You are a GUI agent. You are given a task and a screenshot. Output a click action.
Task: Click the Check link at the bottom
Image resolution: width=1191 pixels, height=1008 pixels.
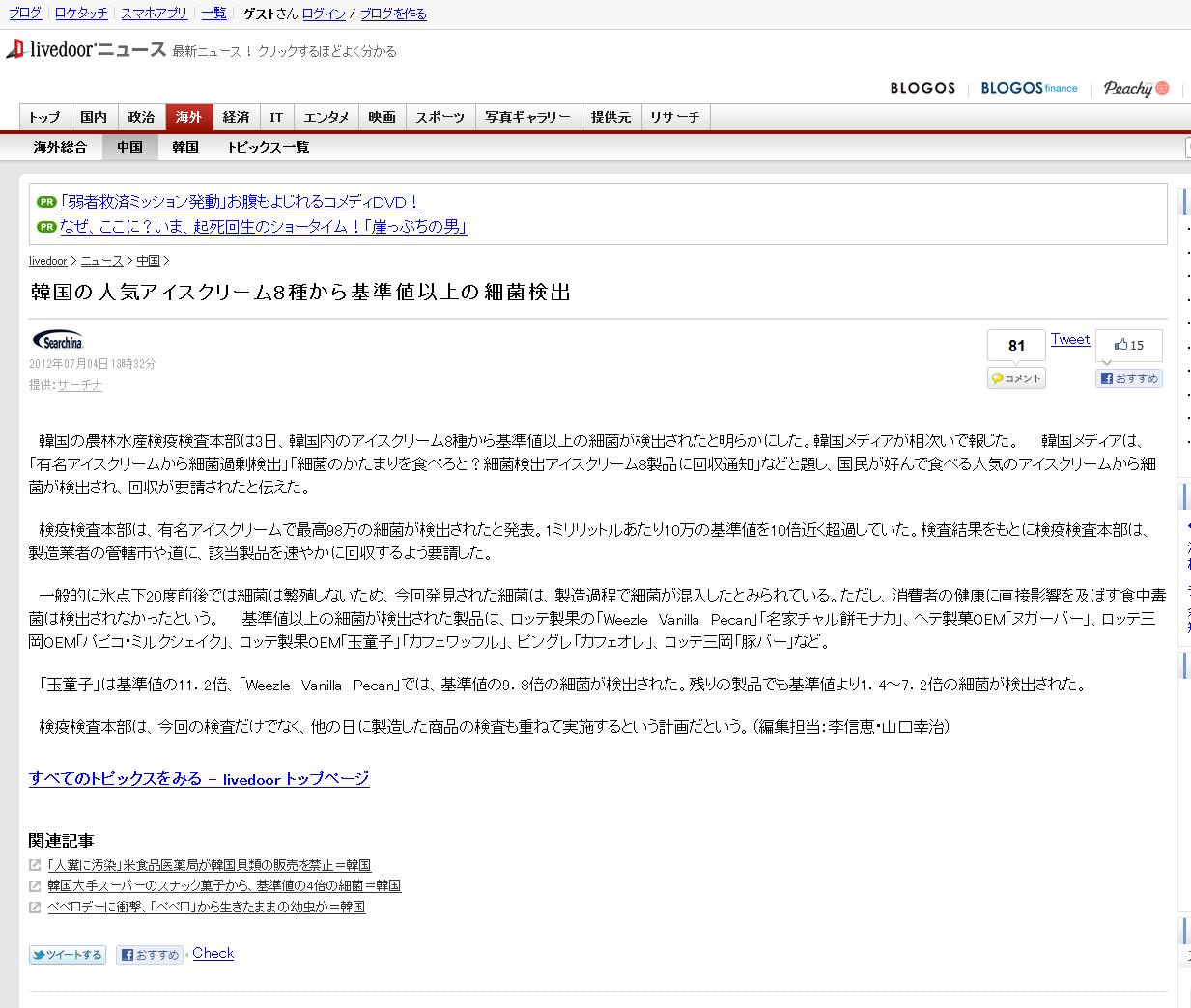[213, 953]
